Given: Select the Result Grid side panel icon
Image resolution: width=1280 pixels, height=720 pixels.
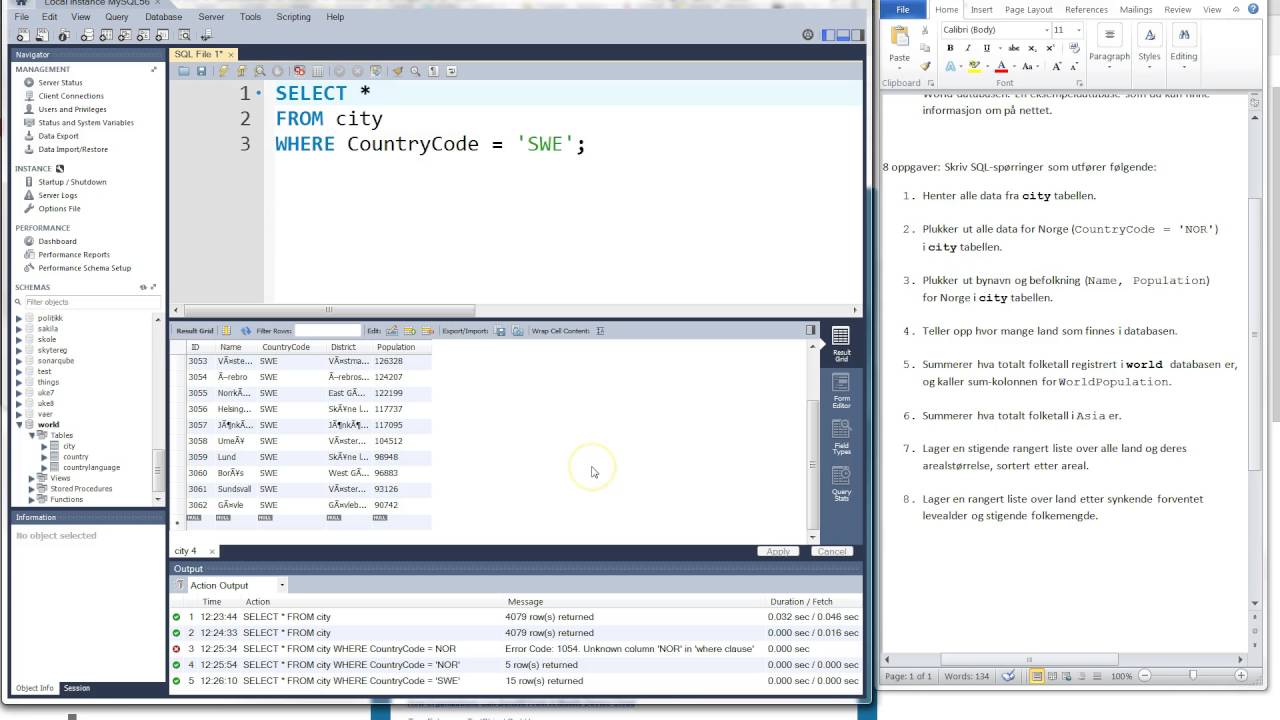Looking at the screenshot, I should pyautogui.click(x=841, y=343).
